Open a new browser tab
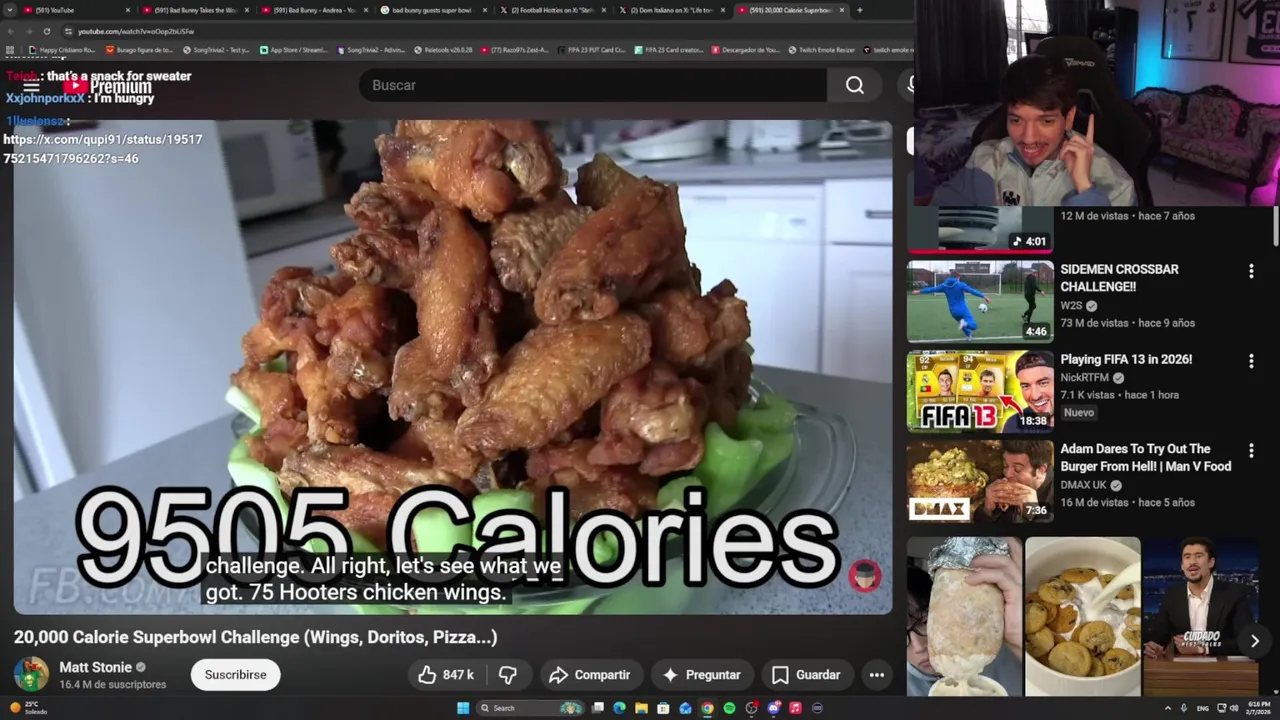1280x720 pixels. (860, 10)
